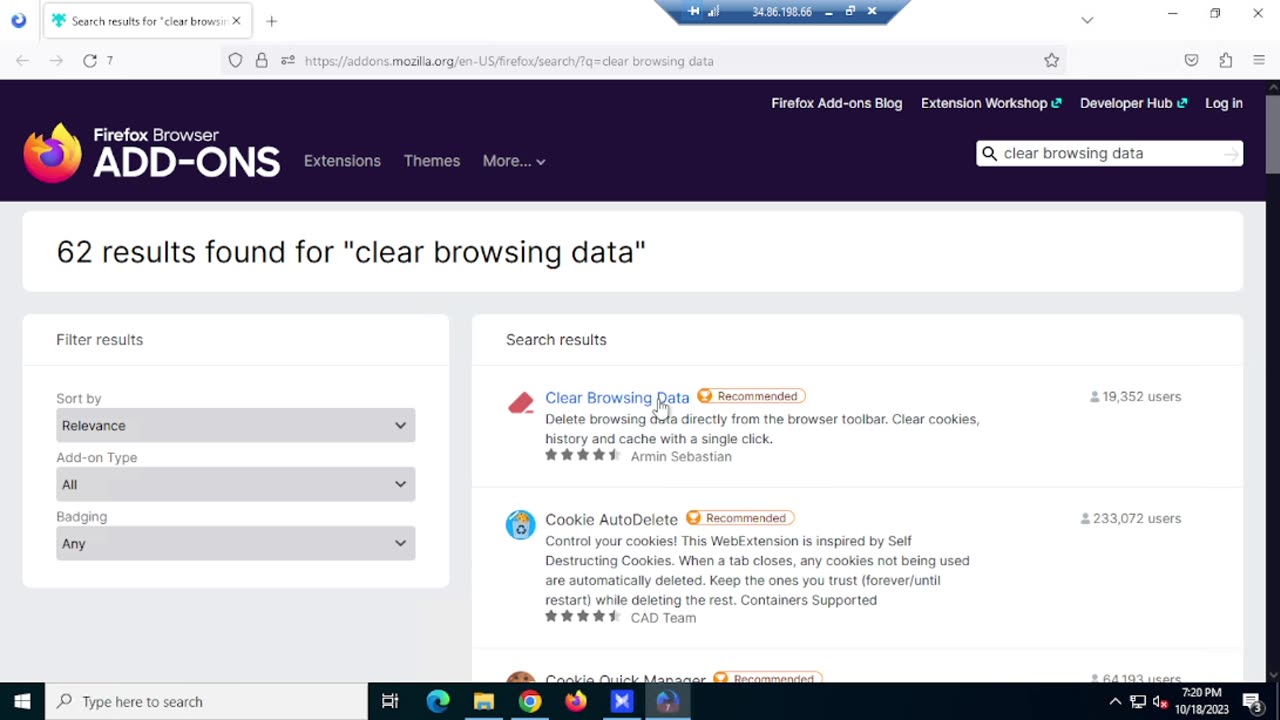Screen dimensions: 1280x720
Task: Click the "Filter results" heading
Action: 99,339
